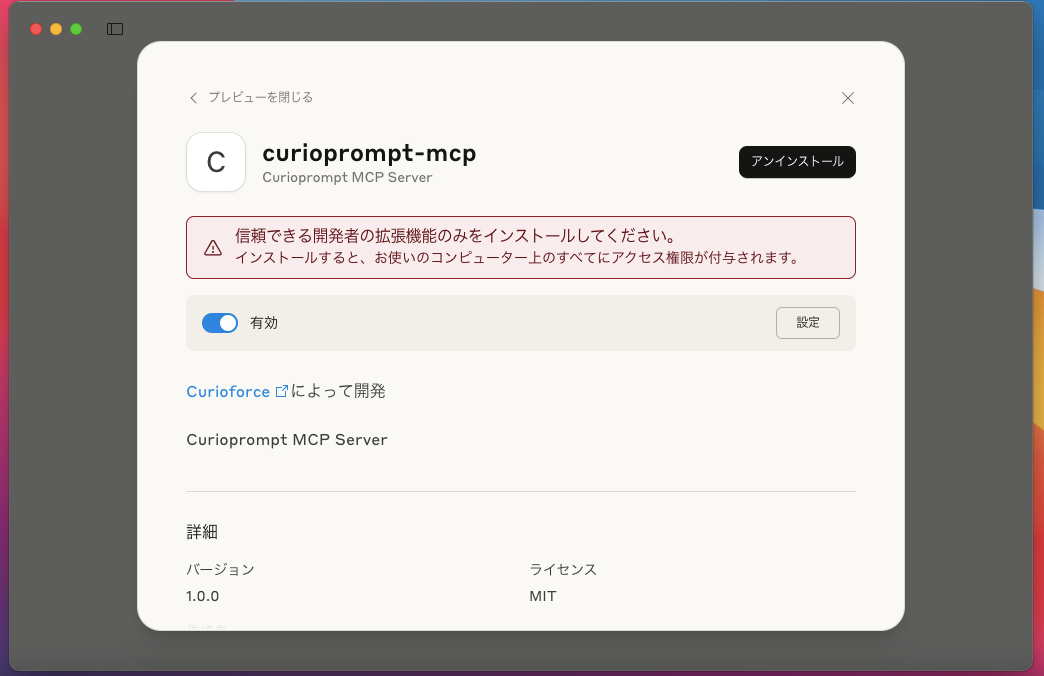Toggle the sidebar panel icon

point(115,29)
